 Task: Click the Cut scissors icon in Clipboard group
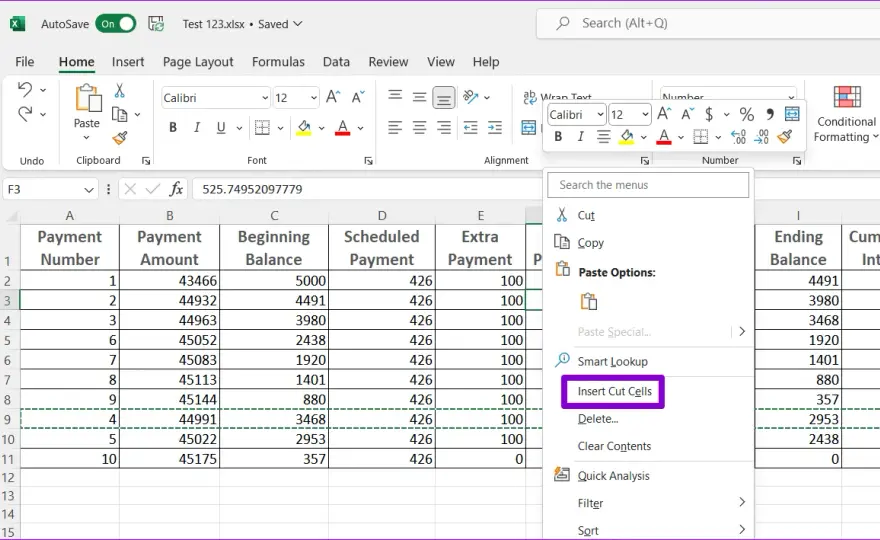click(119, 90)
